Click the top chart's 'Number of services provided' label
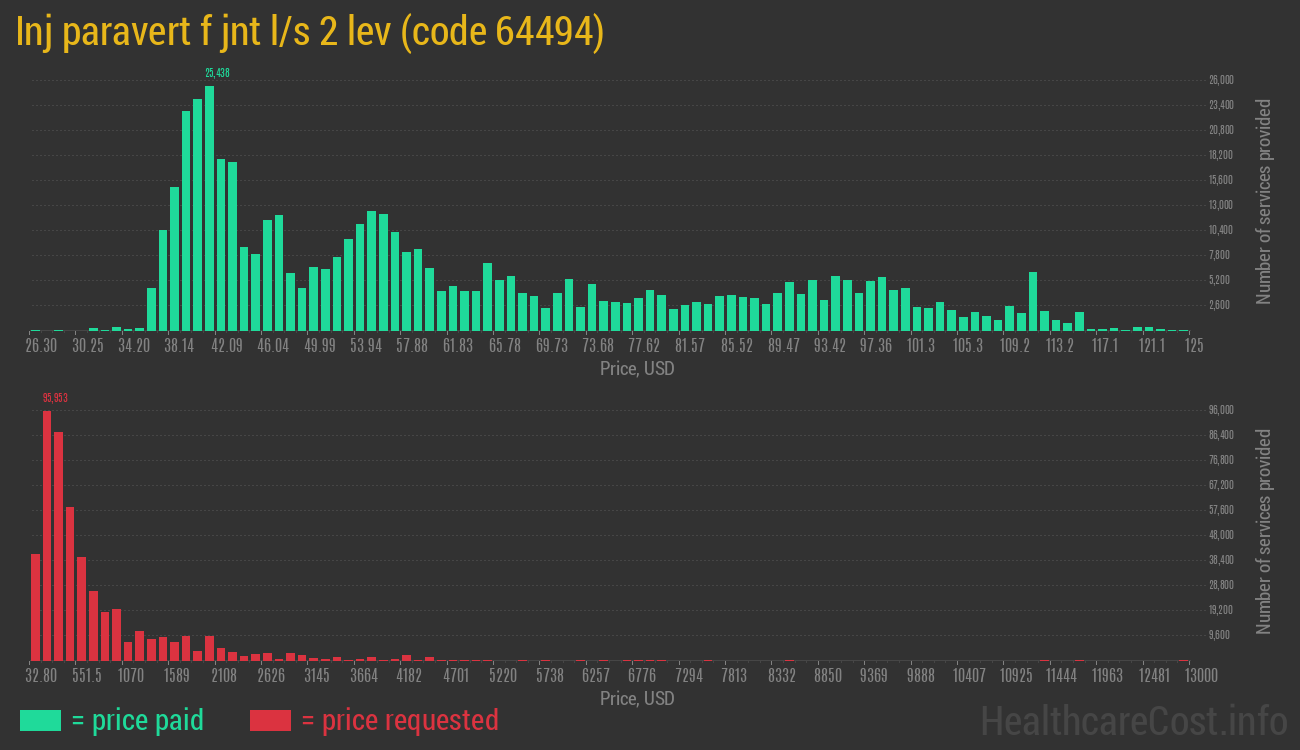 [1264, 201]
